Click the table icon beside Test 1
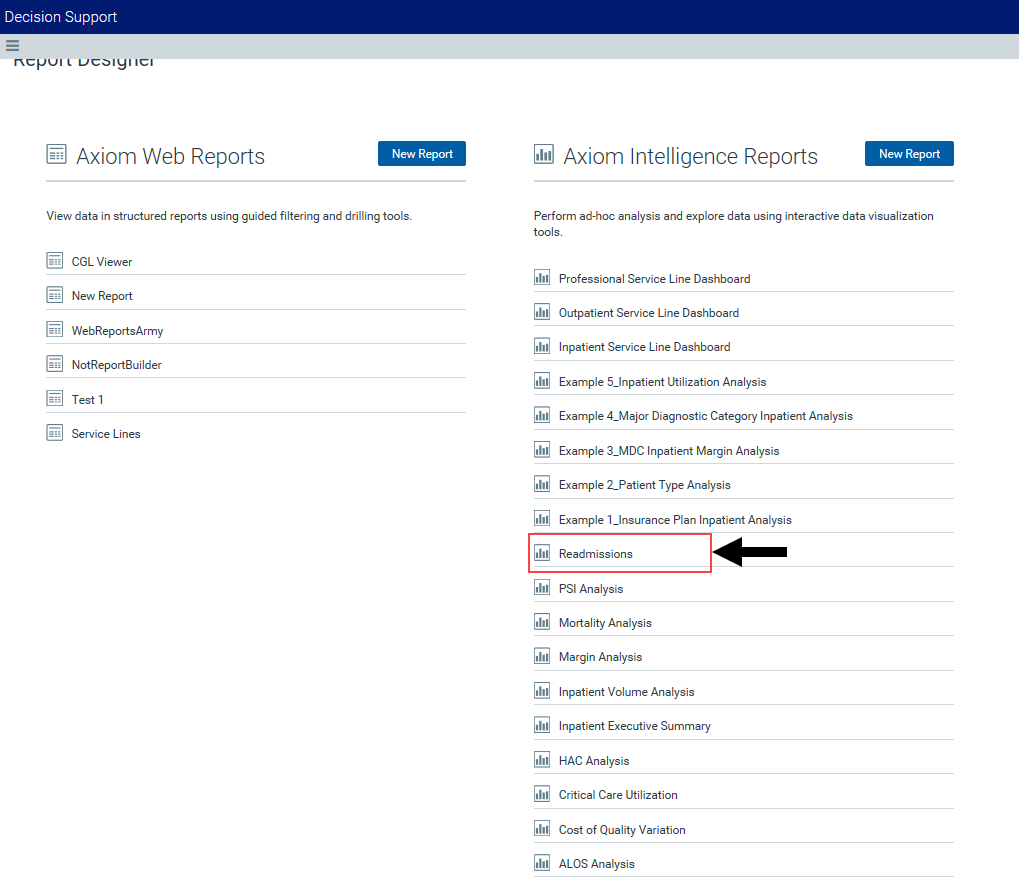1019x880 pixels. point(55,399)
